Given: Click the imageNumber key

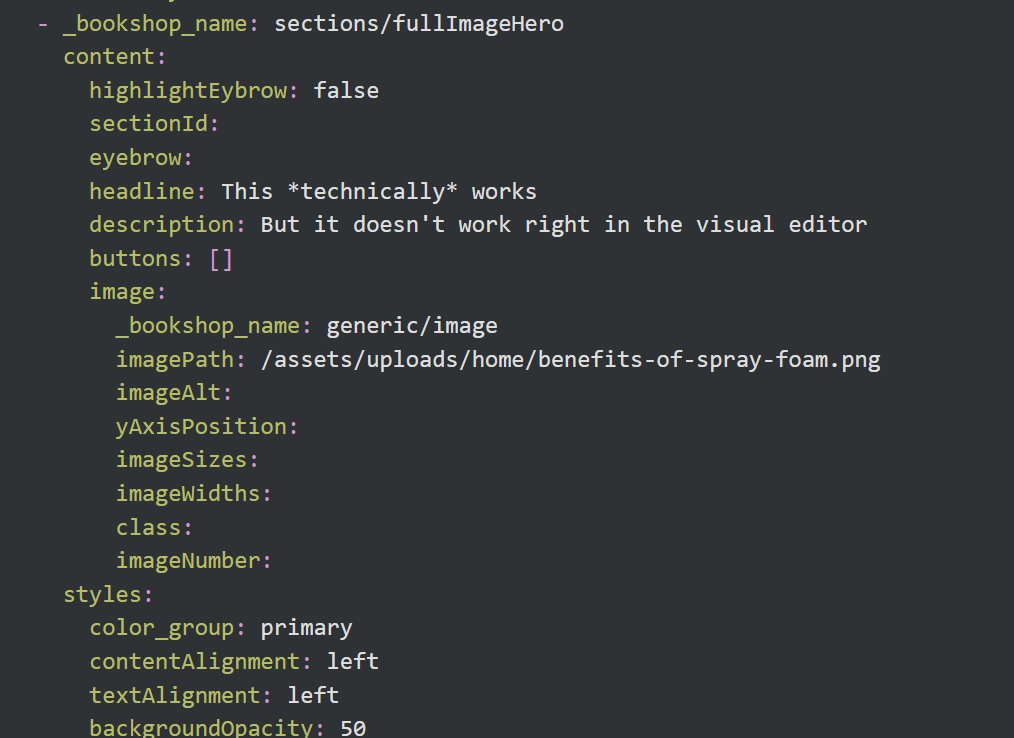Looking at the screenshot, I should click(188, 561).
